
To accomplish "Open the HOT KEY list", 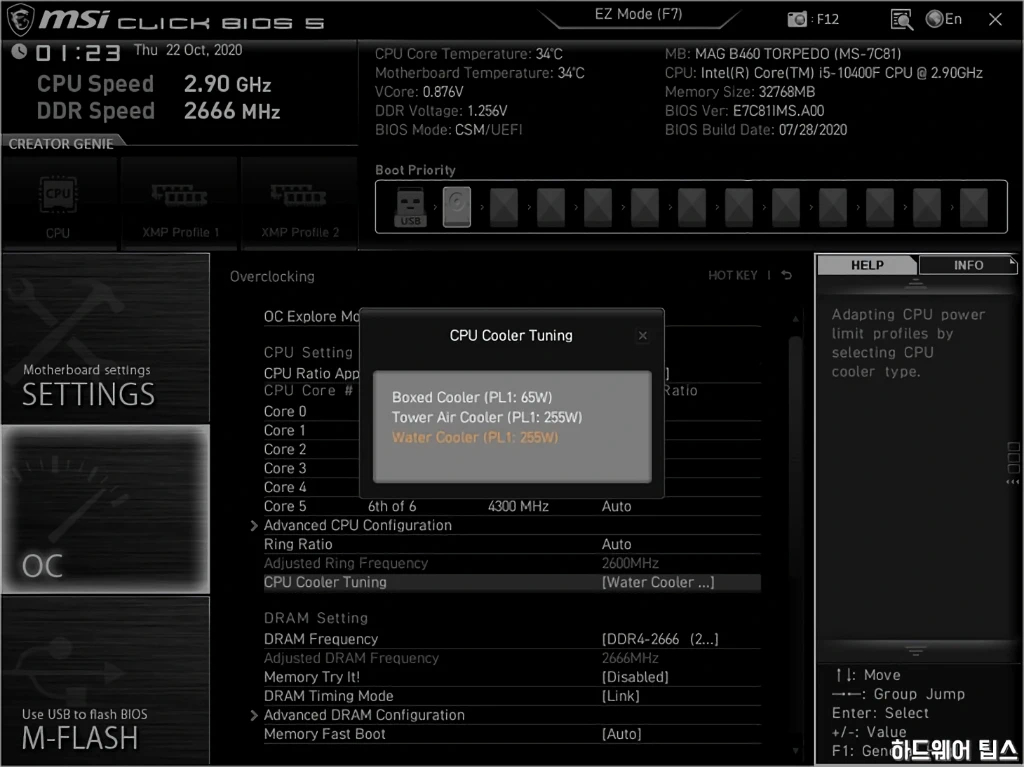I will 733,276.
